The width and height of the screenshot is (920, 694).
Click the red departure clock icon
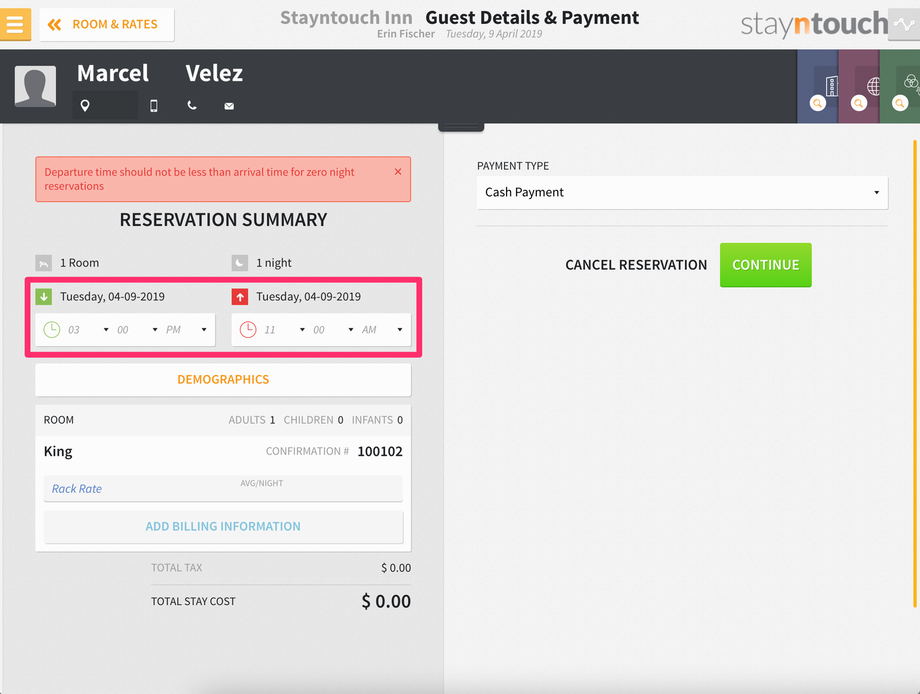pyautogui.click(x=248, y=330)
